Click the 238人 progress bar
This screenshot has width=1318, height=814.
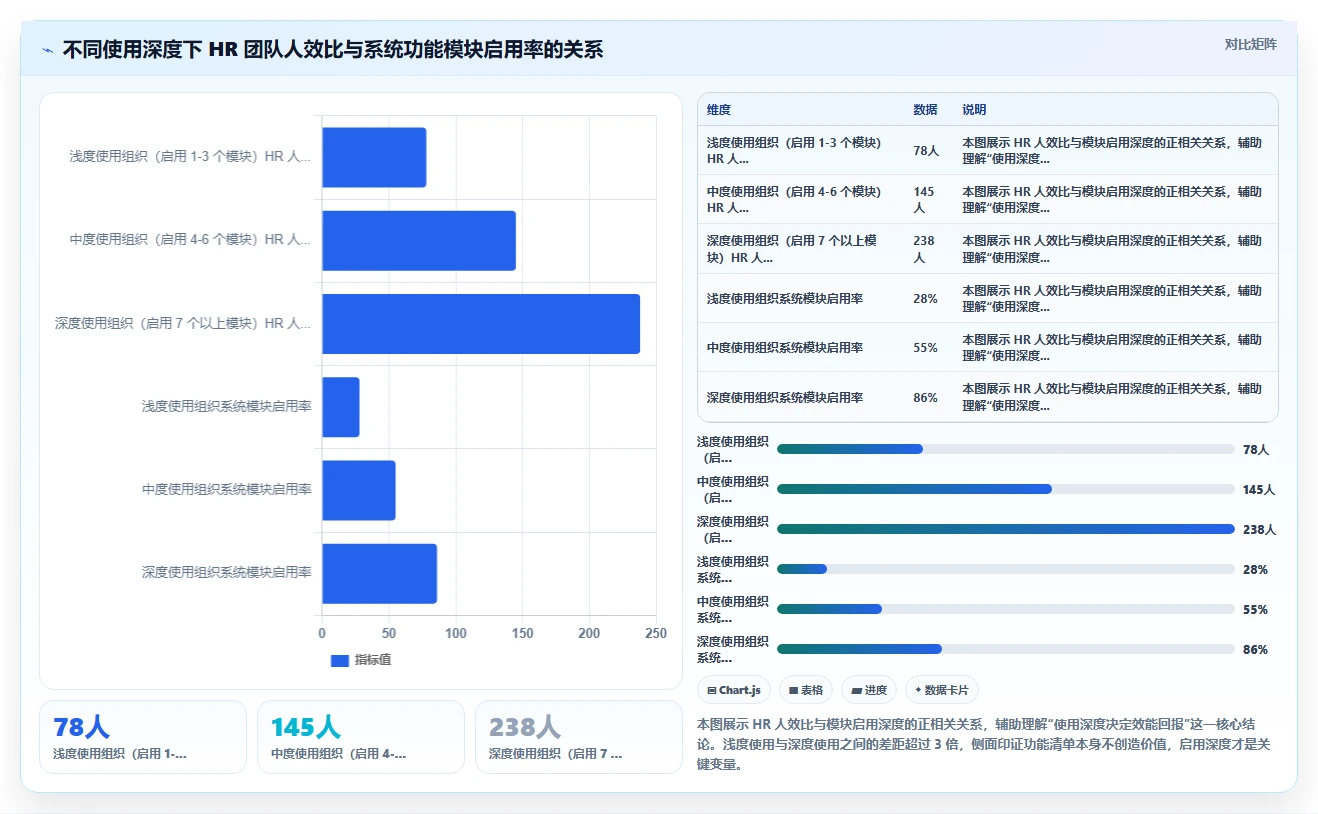tap(1006, 529)
